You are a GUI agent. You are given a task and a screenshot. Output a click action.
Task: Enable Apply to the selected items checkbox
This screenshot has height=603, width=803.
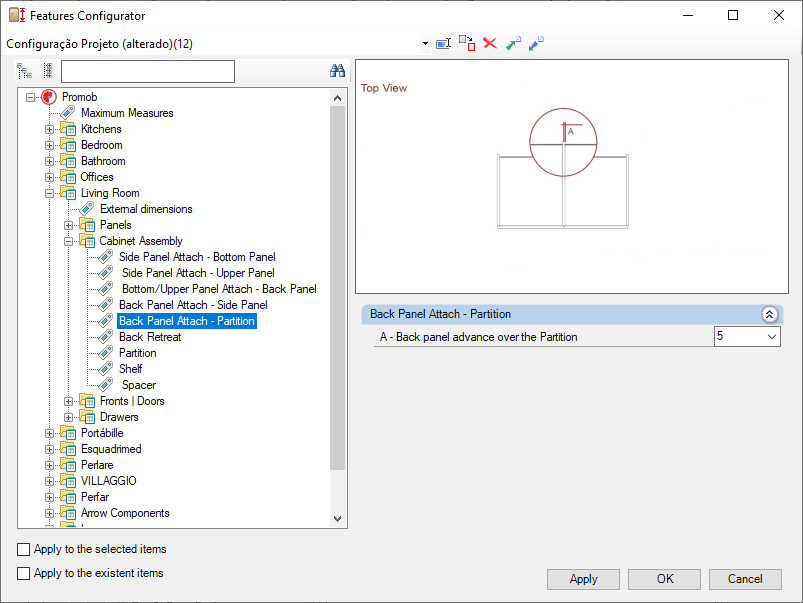[x=24, y=549]
